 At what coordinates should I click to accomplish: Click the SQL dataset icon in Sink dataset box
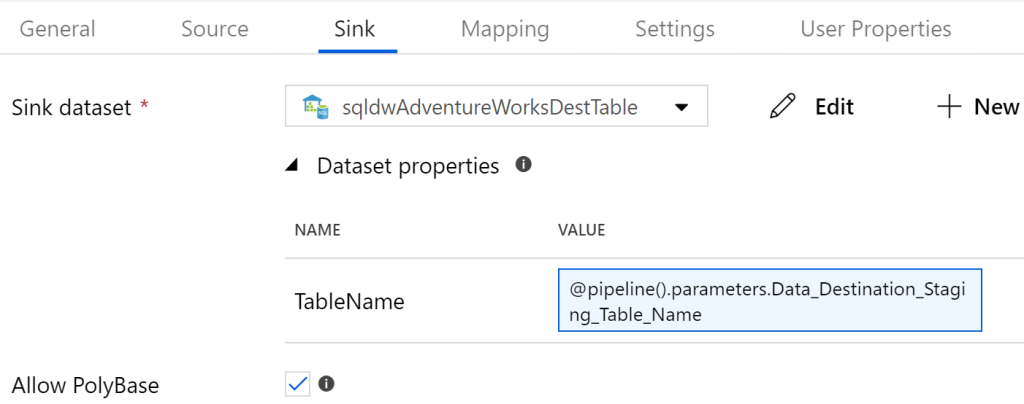(317, 107)
